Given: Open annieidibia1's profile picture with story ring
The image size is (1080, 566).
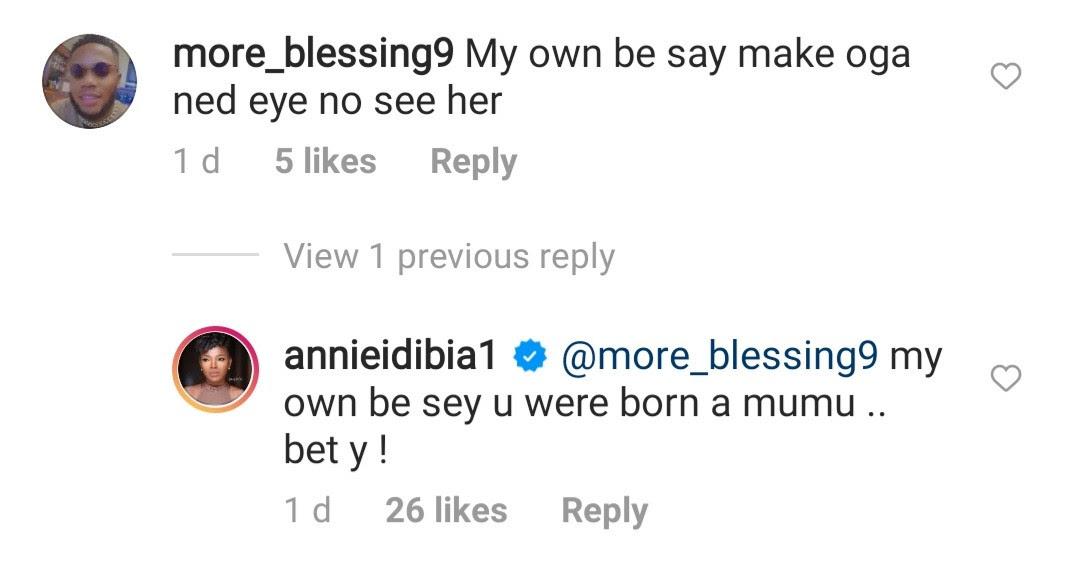Looking at the screenshot, I should click(x=213, y=369).
